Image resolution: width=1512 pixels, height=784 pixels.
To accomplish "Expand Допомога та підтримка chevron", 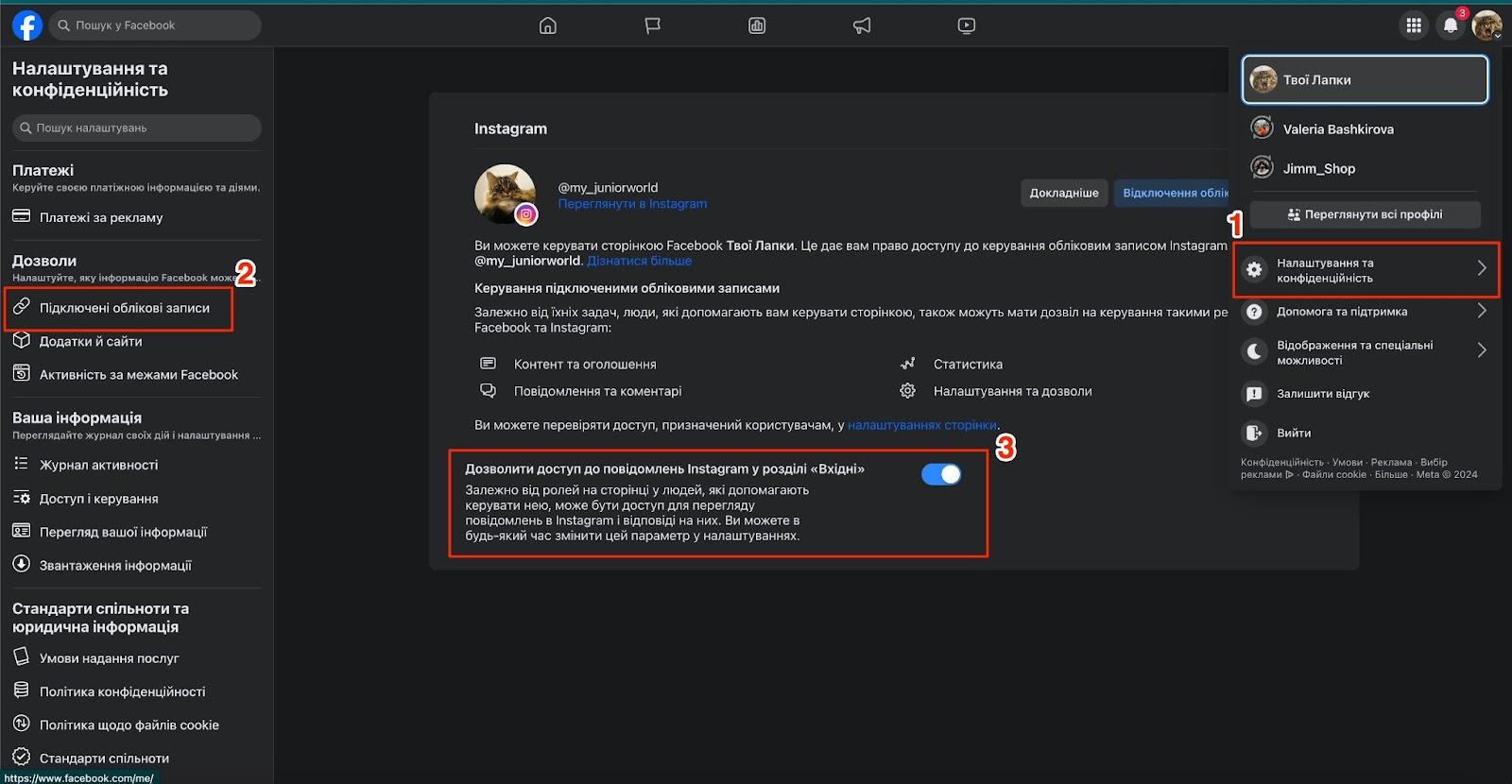I will point(1481,311).
